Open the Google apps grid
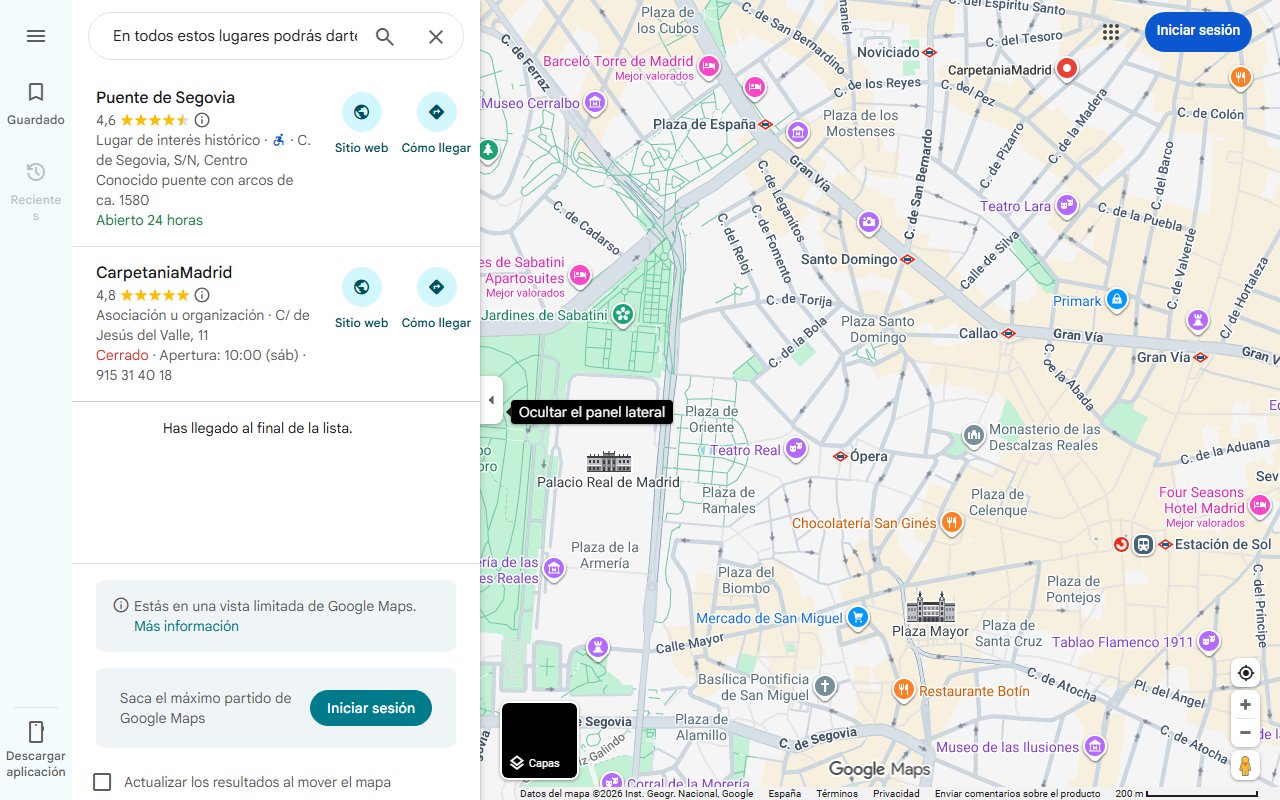Screen dimensions: 1280x800 point(1111,32)
